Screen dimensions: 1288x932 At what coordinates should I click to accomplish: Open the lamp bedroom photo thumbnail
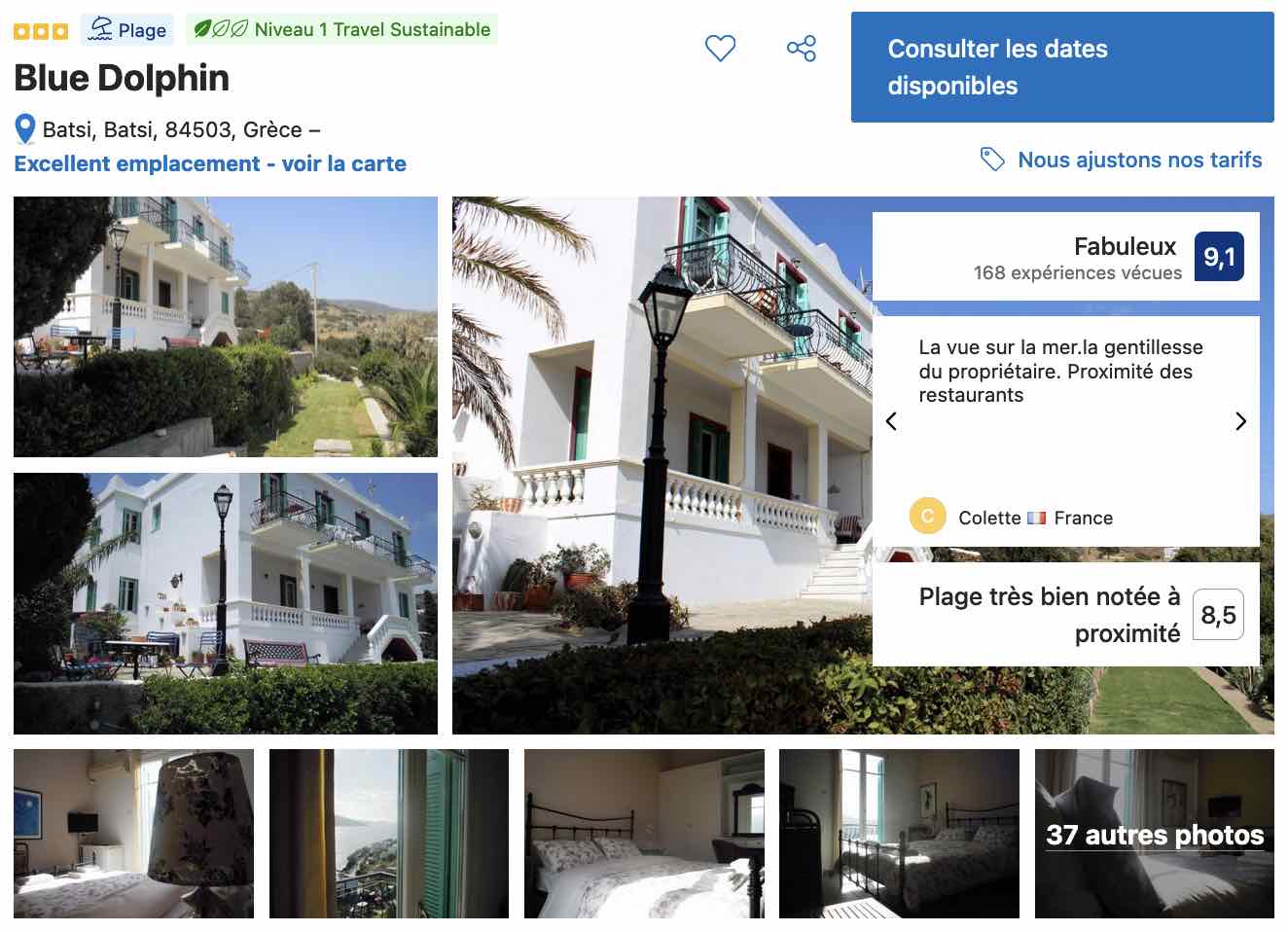point(133,834)
